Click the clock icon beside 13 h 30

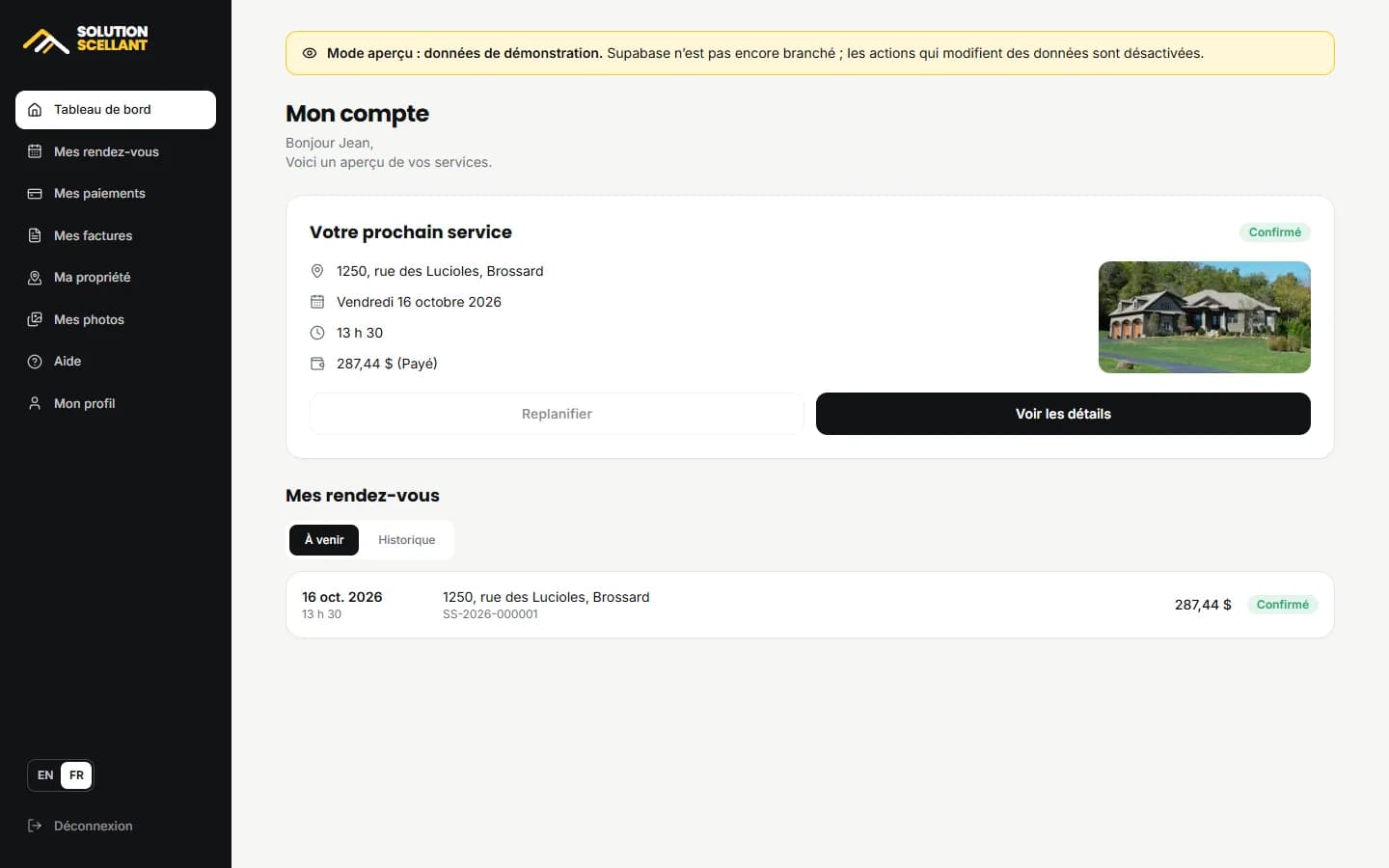[x=317, y=333]
